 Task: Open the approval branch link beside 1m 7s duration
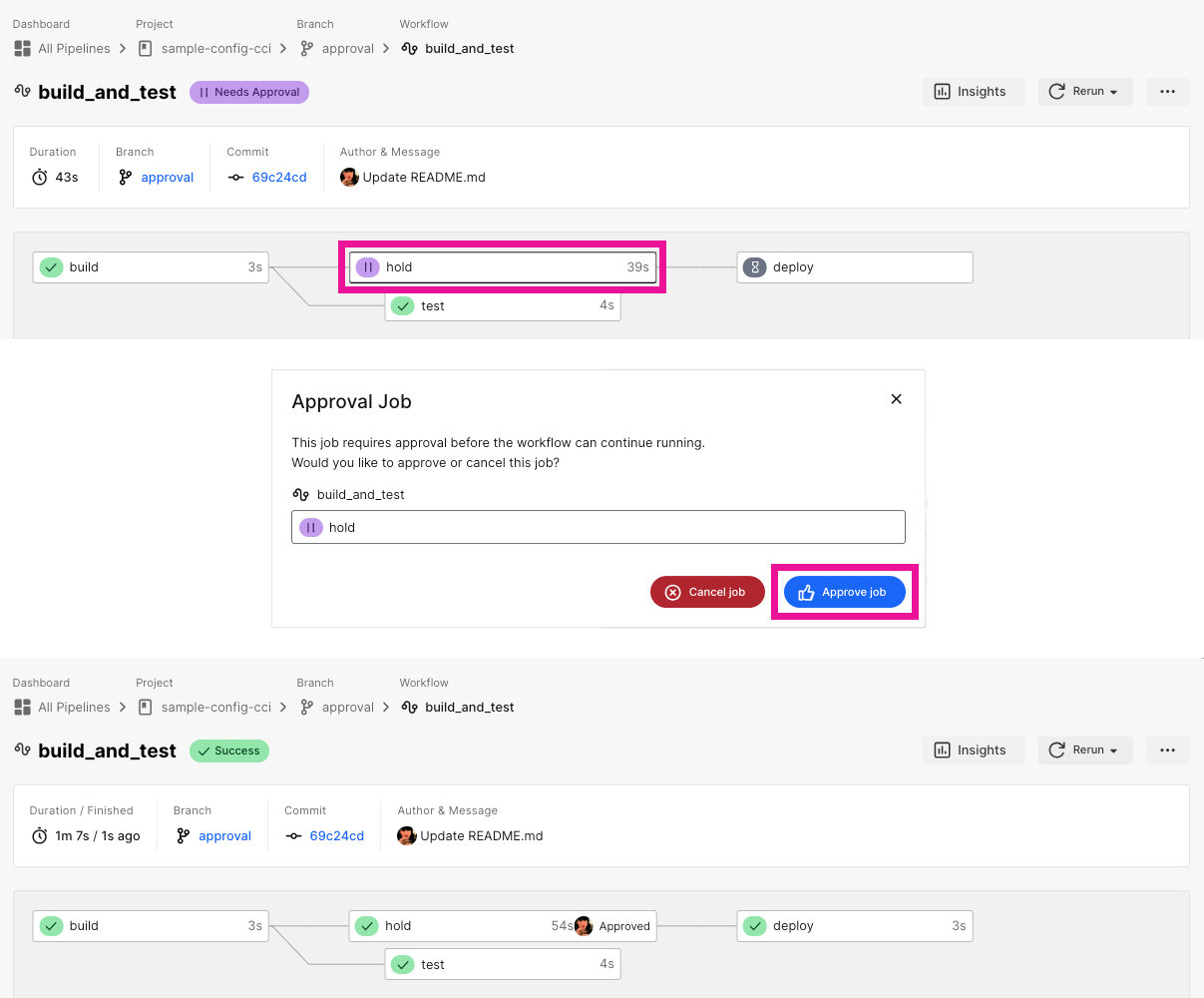[x=224, y=836]
